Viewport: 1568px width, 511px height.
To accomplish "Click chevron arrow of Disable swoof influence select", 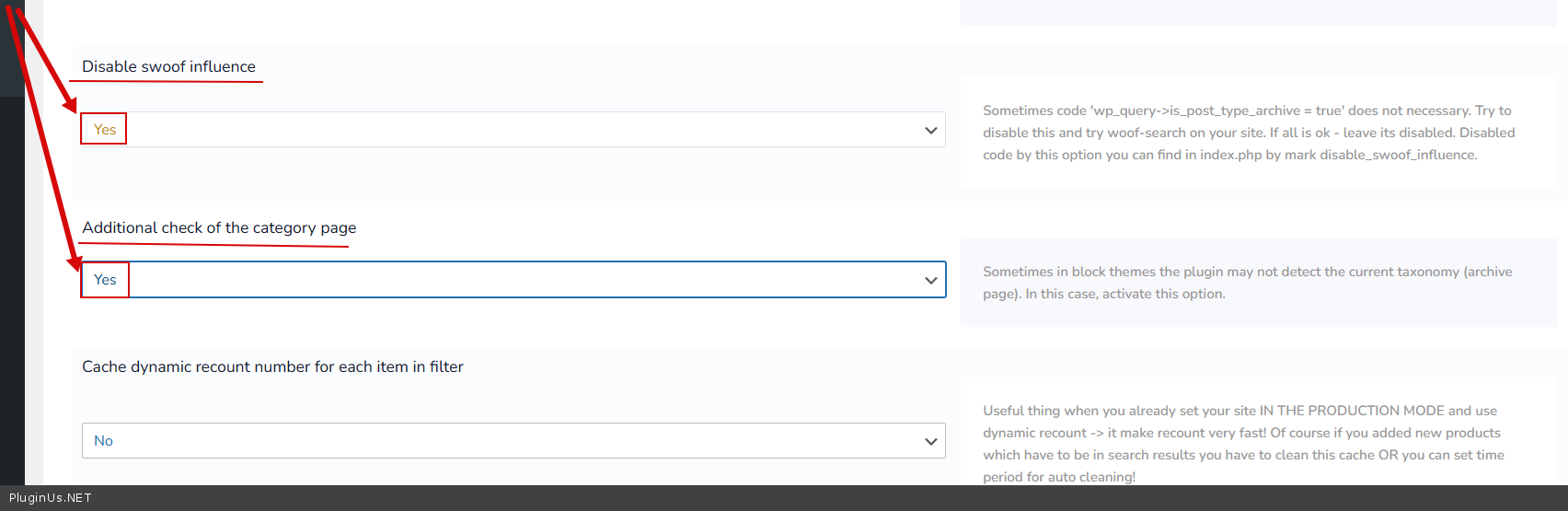I will tap(930, 131).
